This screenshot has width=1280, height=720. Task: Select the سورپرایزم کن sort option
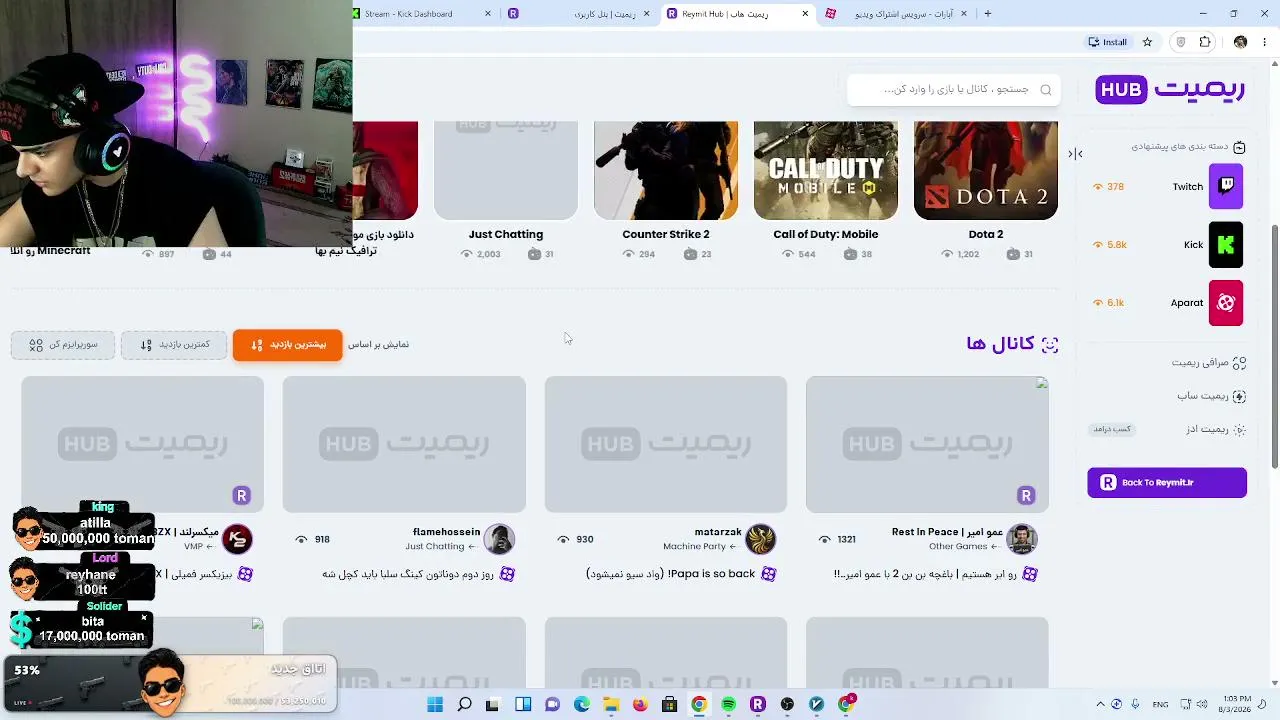click(x=63, y=345)
